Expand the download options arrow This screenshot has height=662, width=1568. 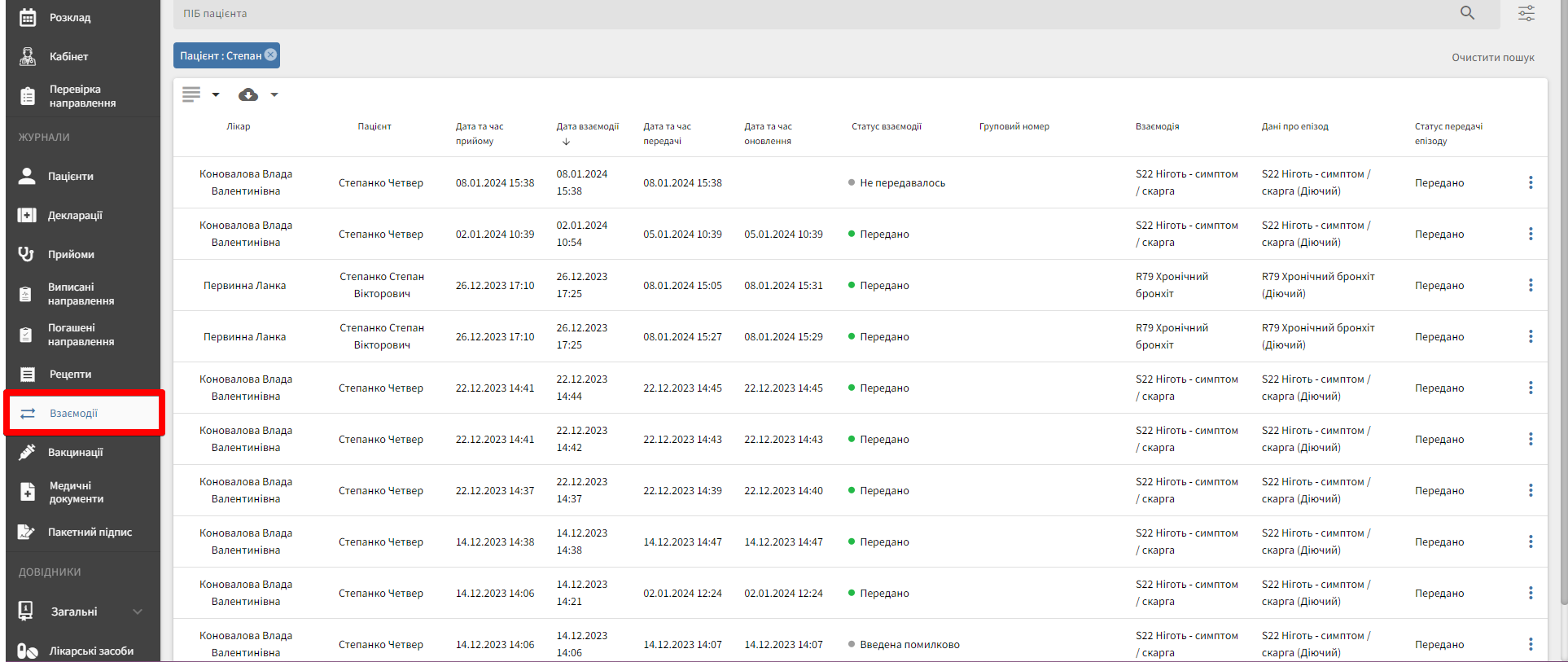[x=274, y=94]
